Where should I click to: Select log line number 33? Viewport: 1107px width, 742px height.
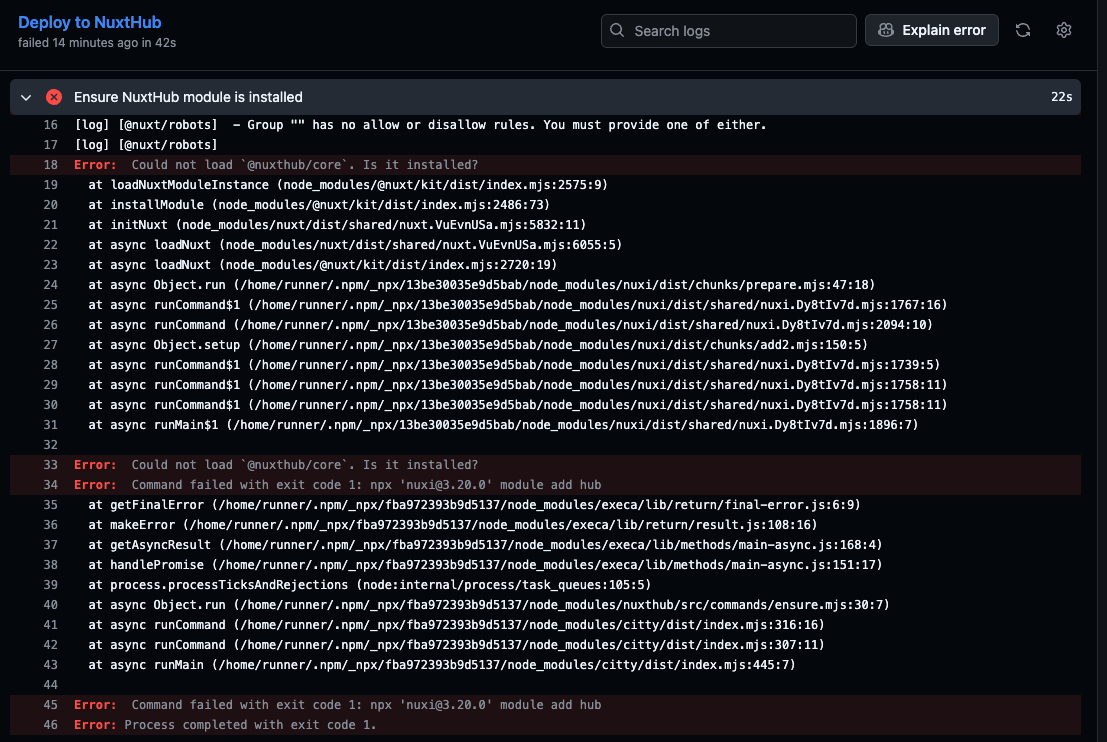(x=50, y=465)
